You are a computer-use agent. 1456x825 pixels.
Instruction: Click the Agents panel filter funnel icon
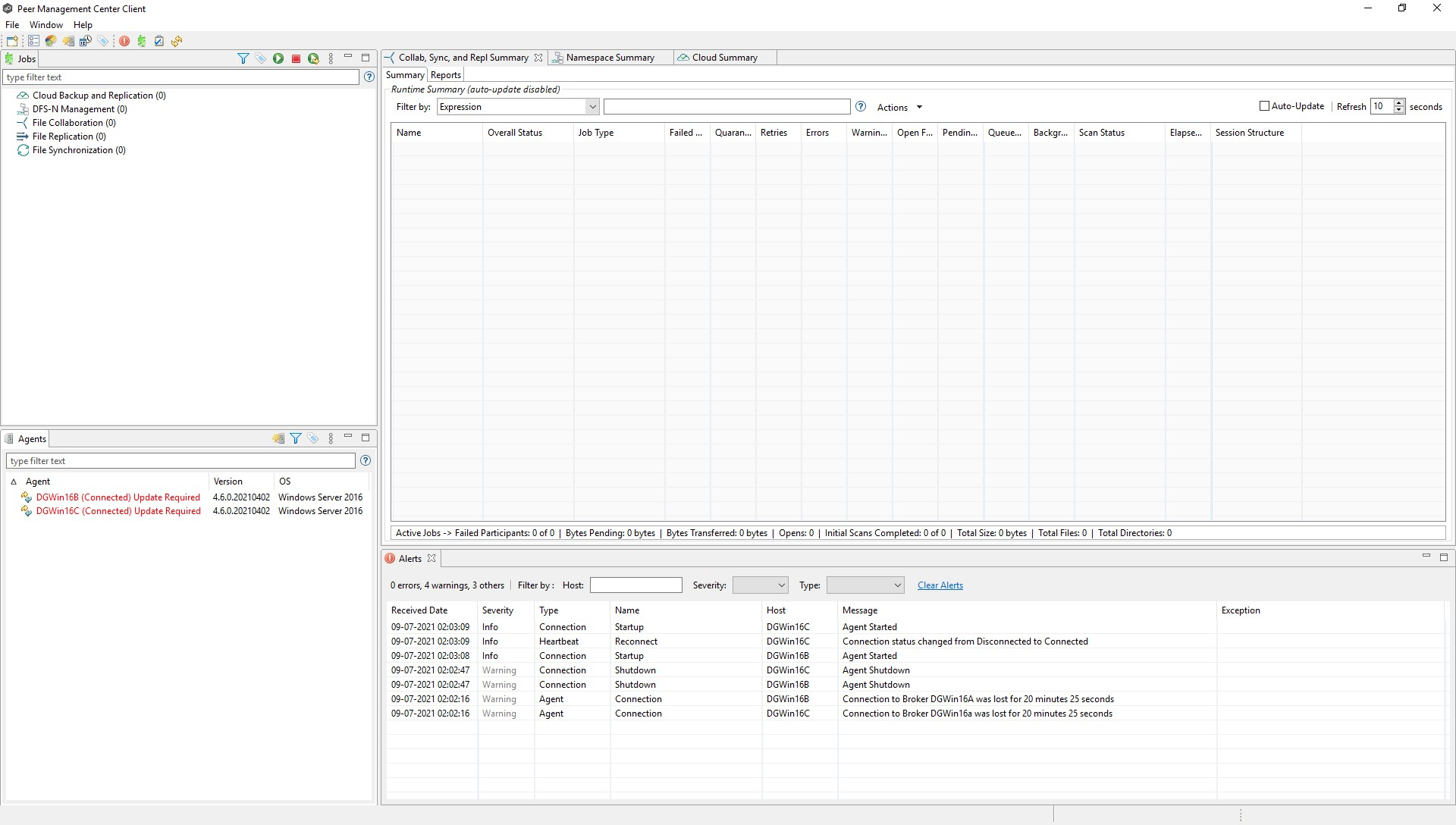(296, 438)
